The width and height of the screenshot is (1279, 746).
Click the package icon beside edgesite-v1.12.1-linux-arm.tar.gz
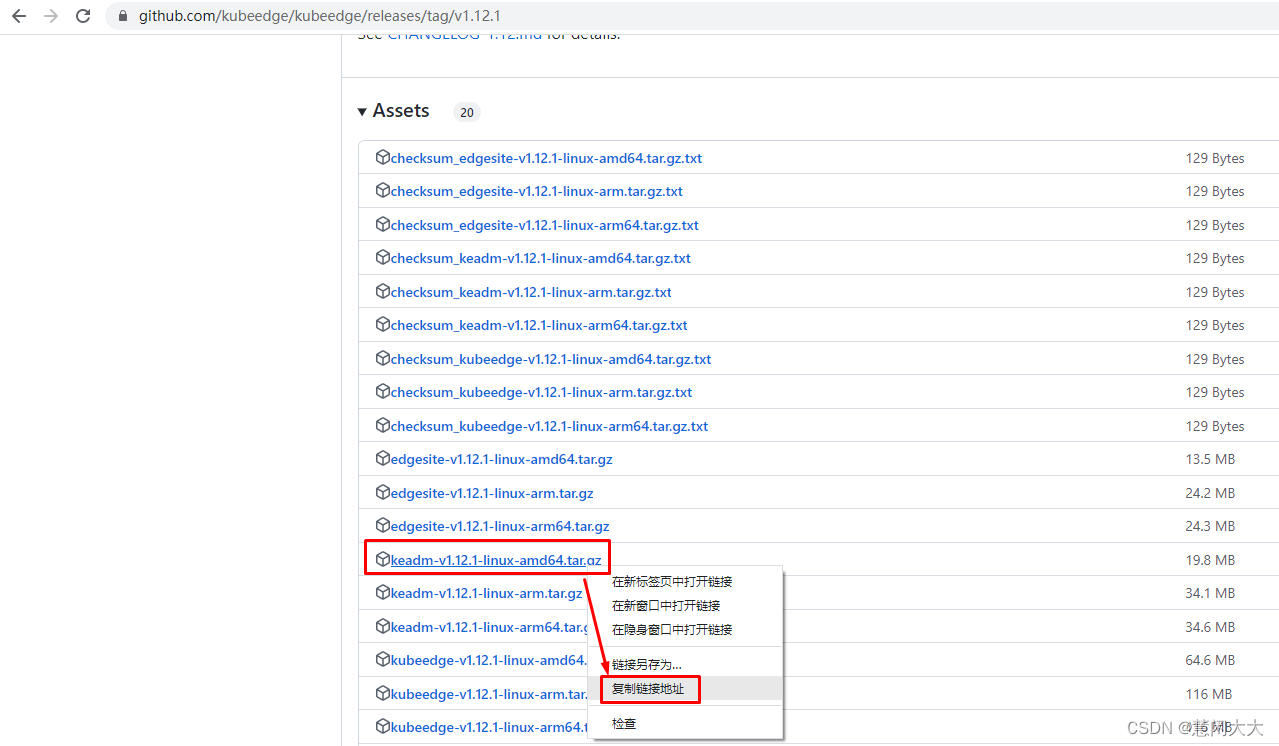[382, 493]
